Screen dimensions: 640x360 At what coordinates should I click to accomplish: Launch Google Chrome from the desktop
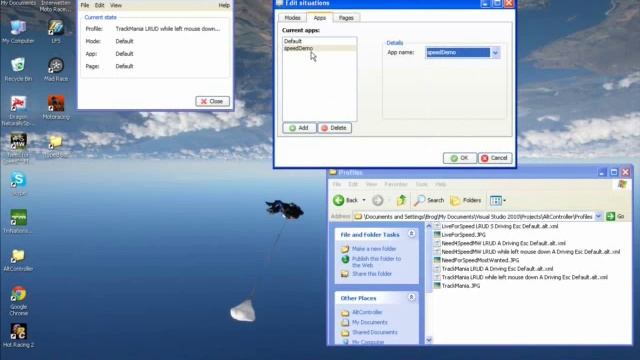[x=18, y=300]
